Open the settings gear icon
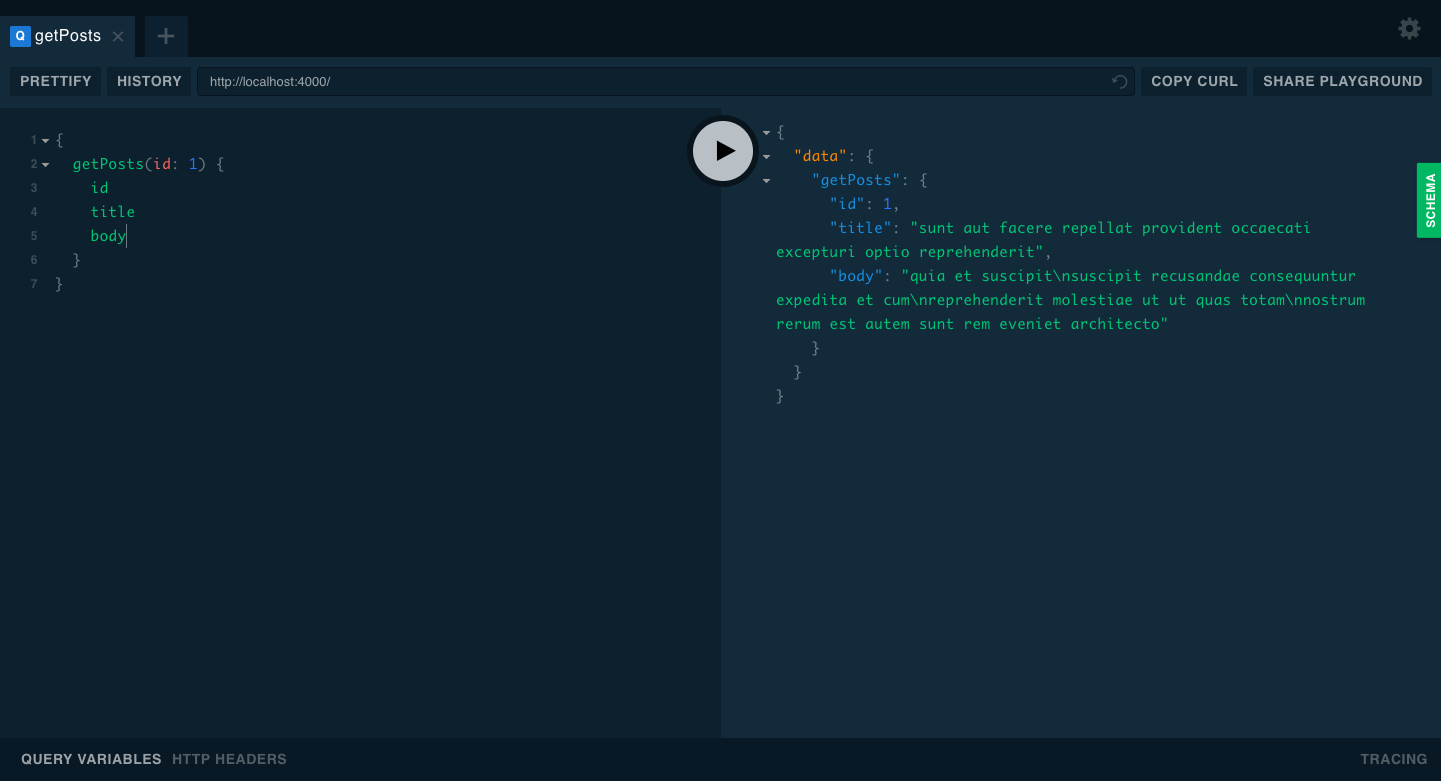1442x781 pixels. click(1409, 29)
